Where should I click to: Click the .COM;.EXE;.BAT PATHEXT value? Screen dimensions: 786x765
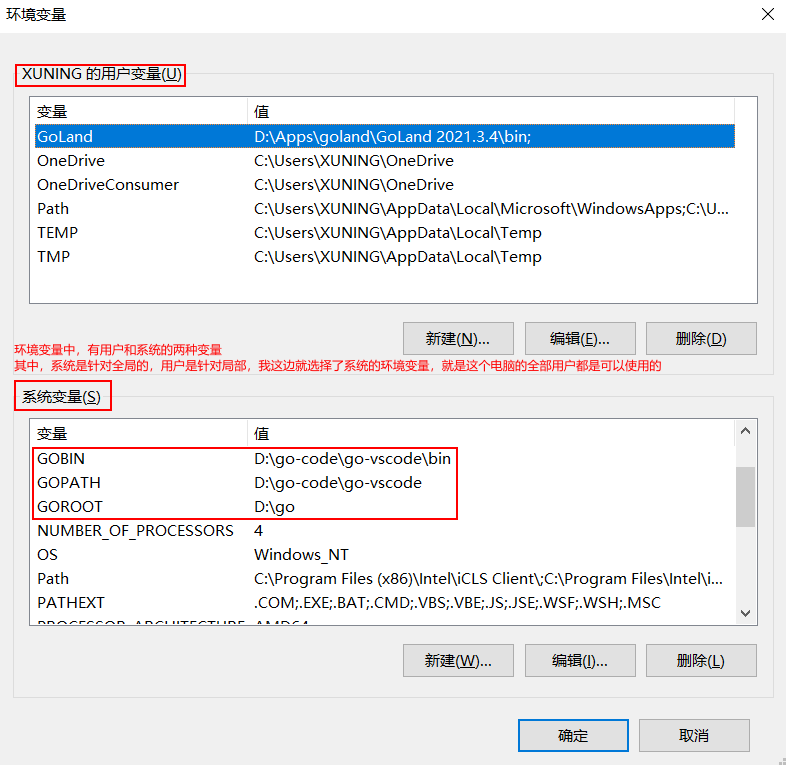click(x=457, y=603)
